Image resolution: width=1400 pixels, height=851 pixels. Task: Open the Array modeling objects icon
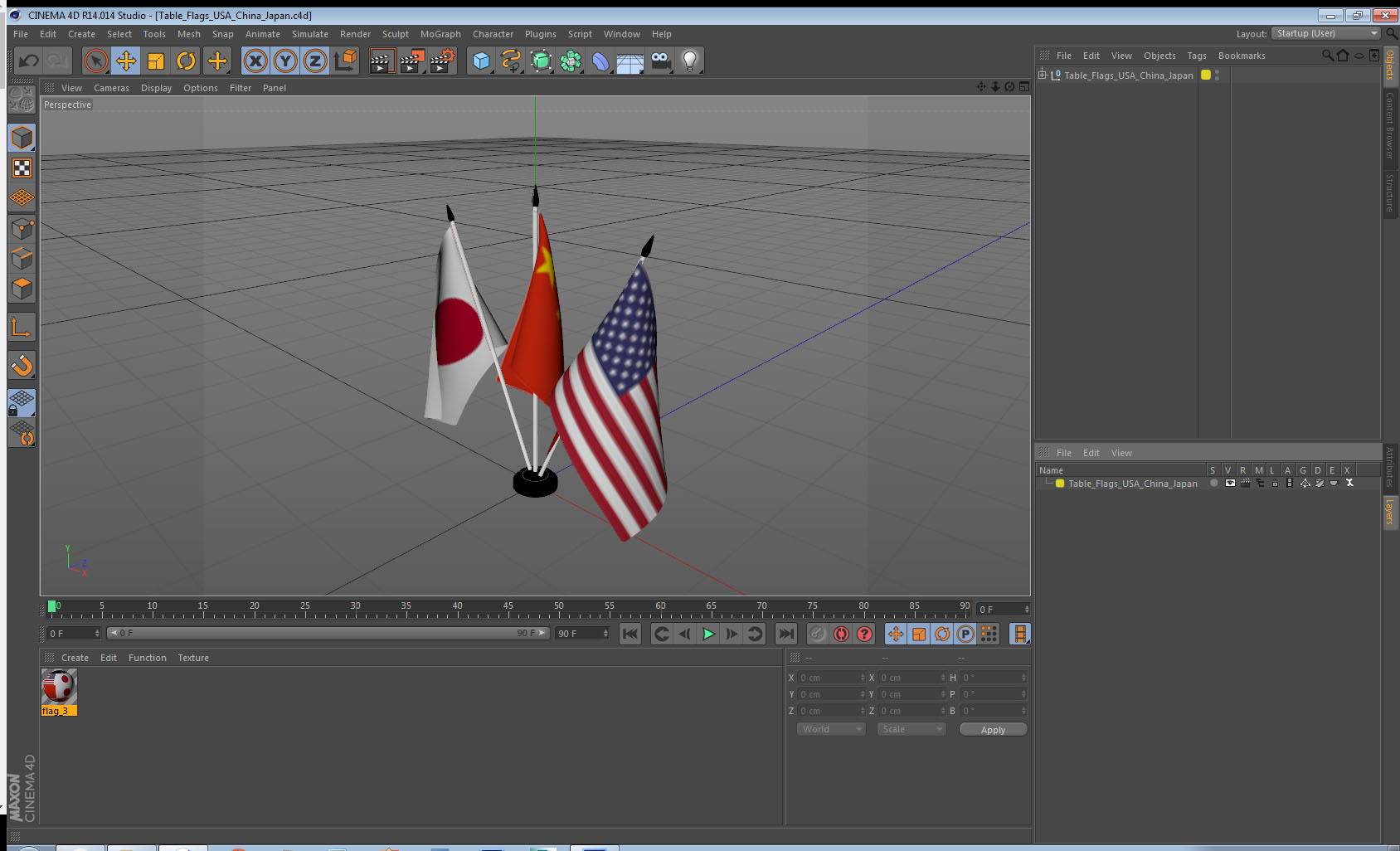[x=571, y=61]
